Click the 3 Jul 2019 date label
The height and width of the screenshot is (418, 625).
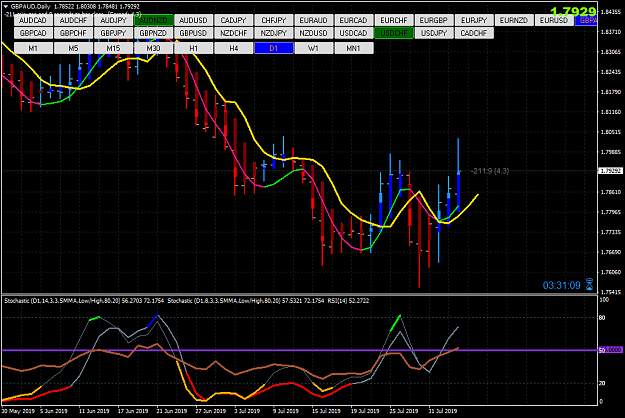coord(247,411)
